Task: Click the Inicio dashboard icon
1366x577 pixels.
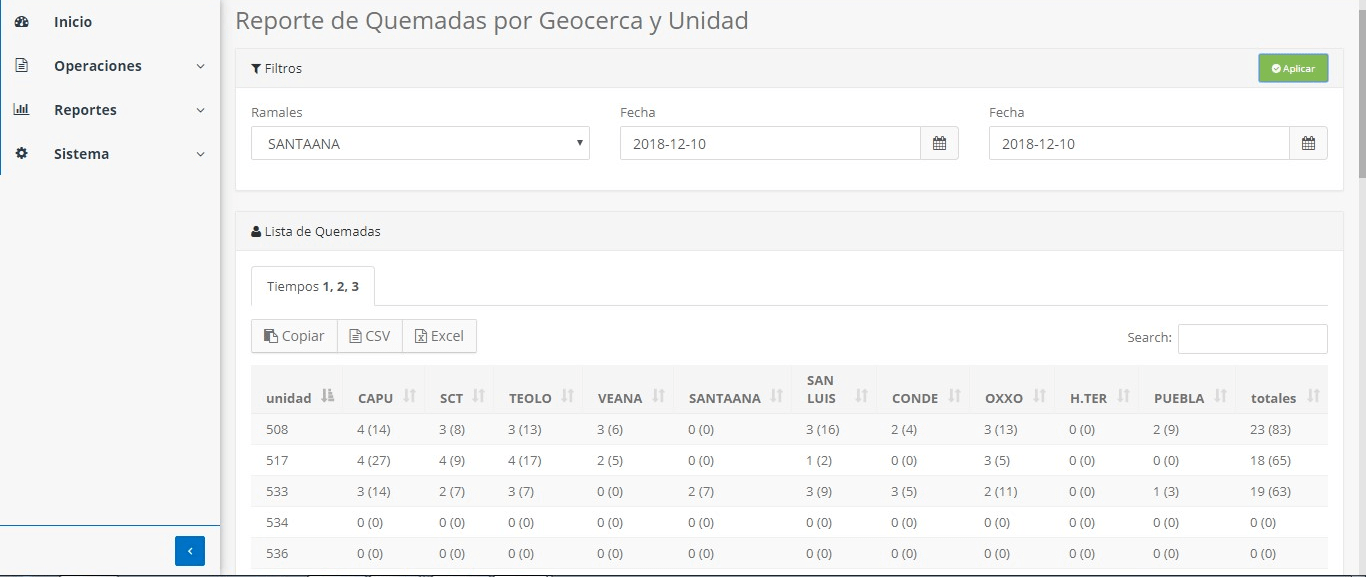Action: (21, 22)
